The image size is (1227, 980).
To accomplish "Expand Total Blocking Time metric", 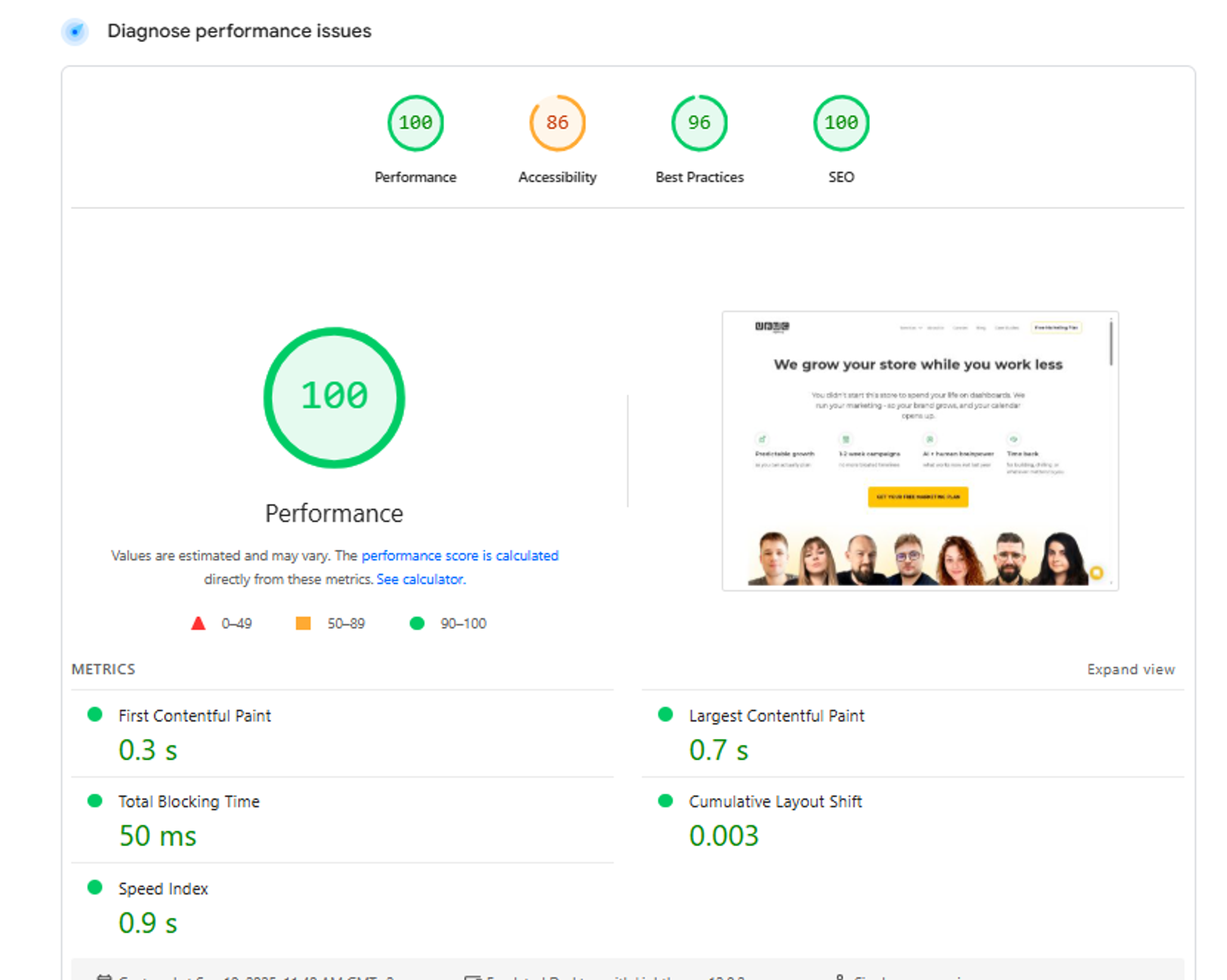I will [x=189, y=801].
